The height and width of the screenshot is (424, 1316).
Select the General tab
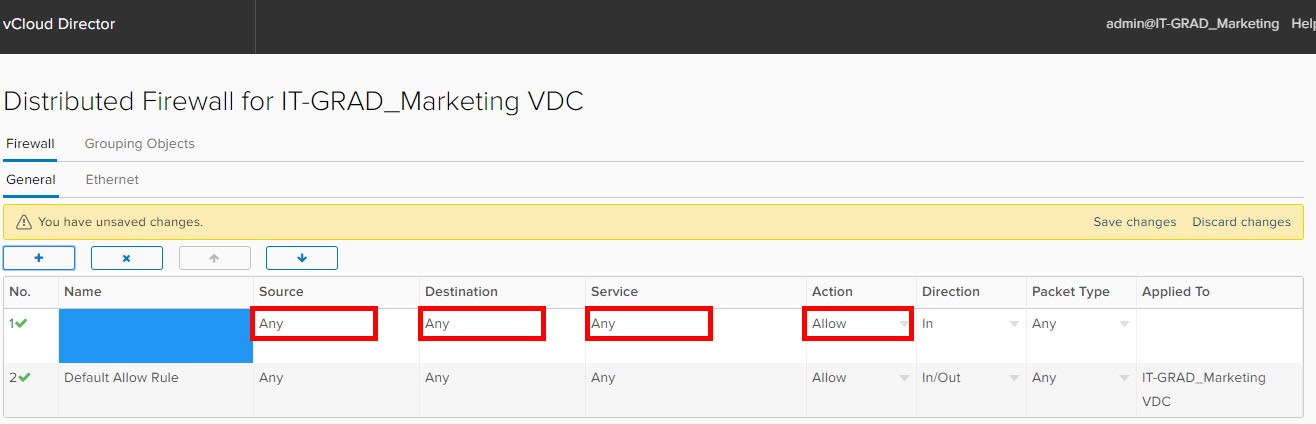tap(30, 180)
